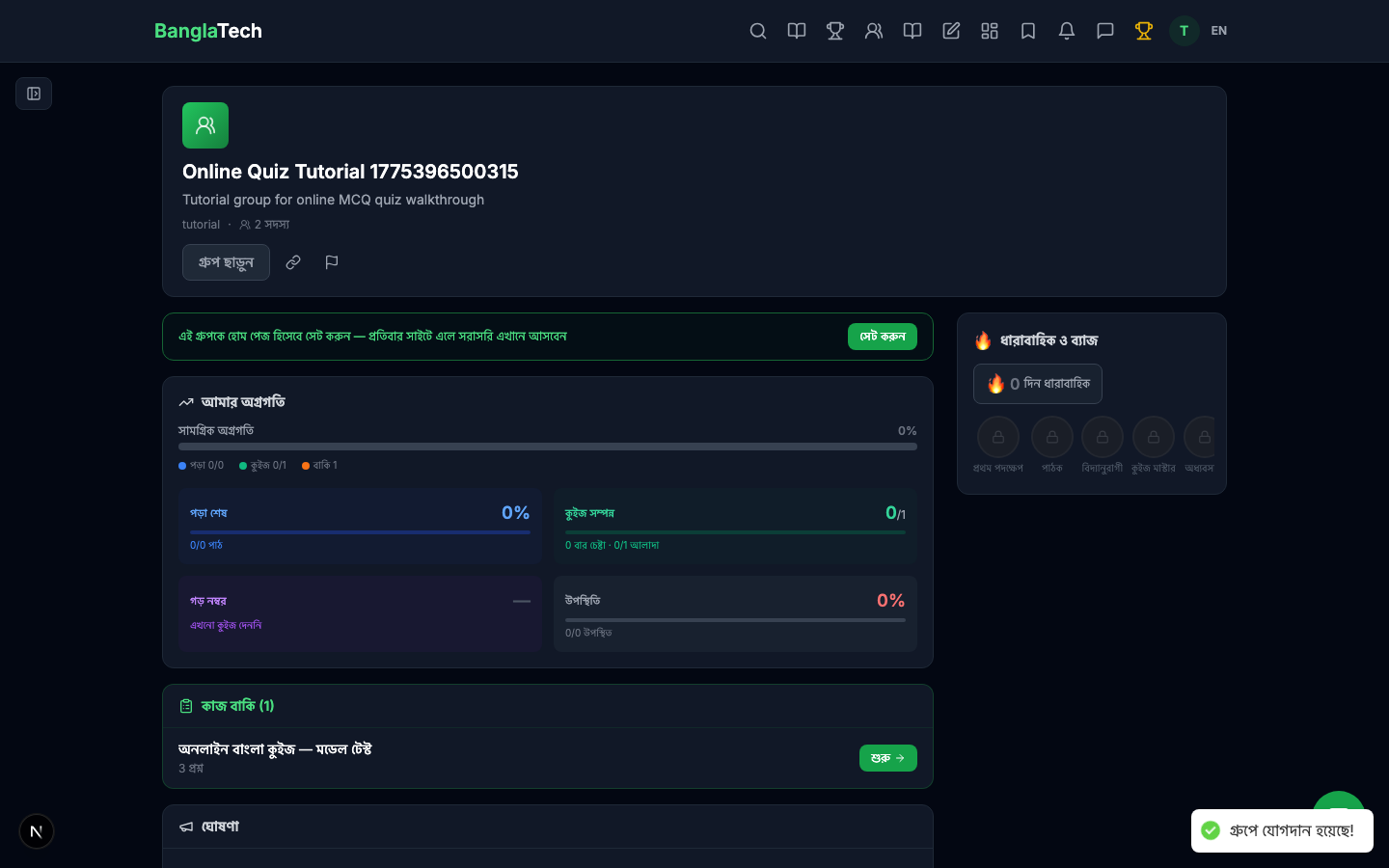Start the অনলাইন বাংলা কুইজ model test
This screenshot has height=868, width=1389.
[x=887, y=758]
